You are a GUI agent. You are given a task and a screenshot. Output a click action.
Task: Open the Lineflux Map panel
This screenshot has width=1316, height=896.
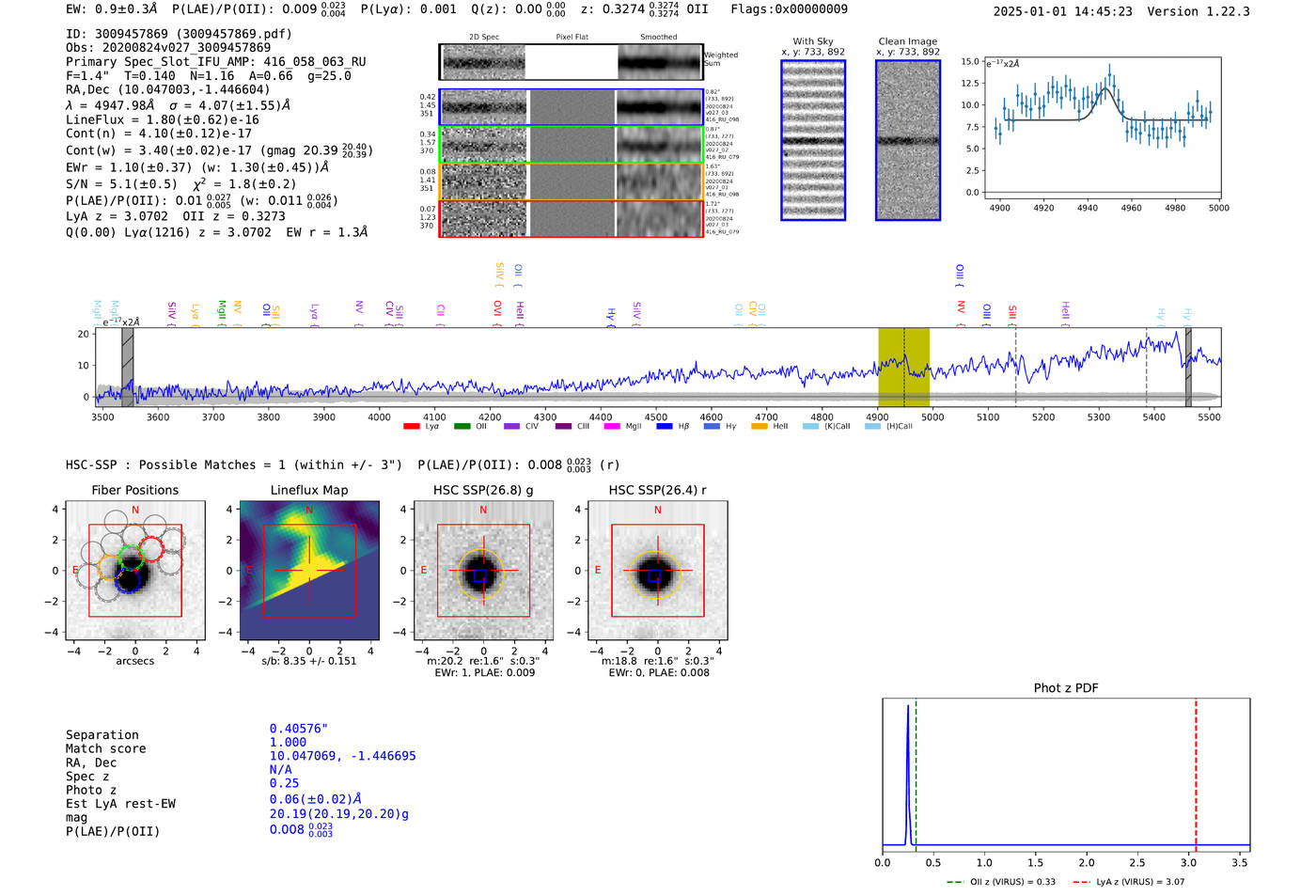[x=309, y=571]
